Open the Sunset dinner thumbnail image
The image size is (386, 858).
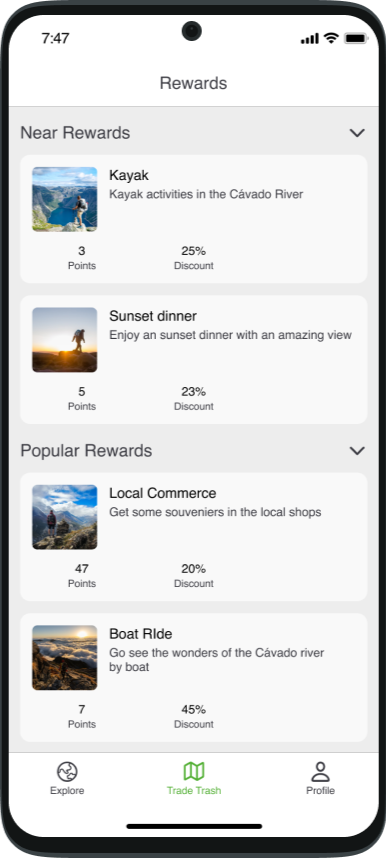click(x=65, y=340)
